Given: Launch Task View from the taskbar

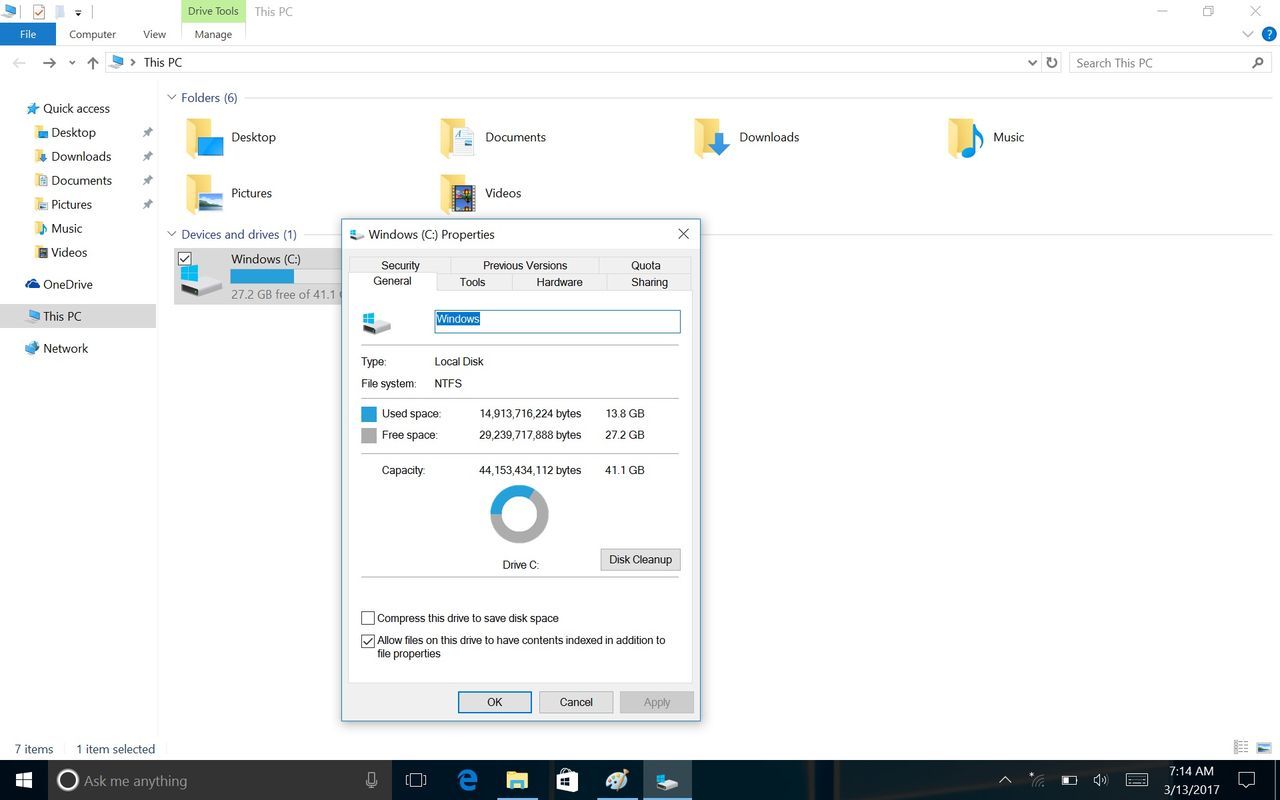Looking at the screenshot, I should pyautogui.click(x=416, y=780).
